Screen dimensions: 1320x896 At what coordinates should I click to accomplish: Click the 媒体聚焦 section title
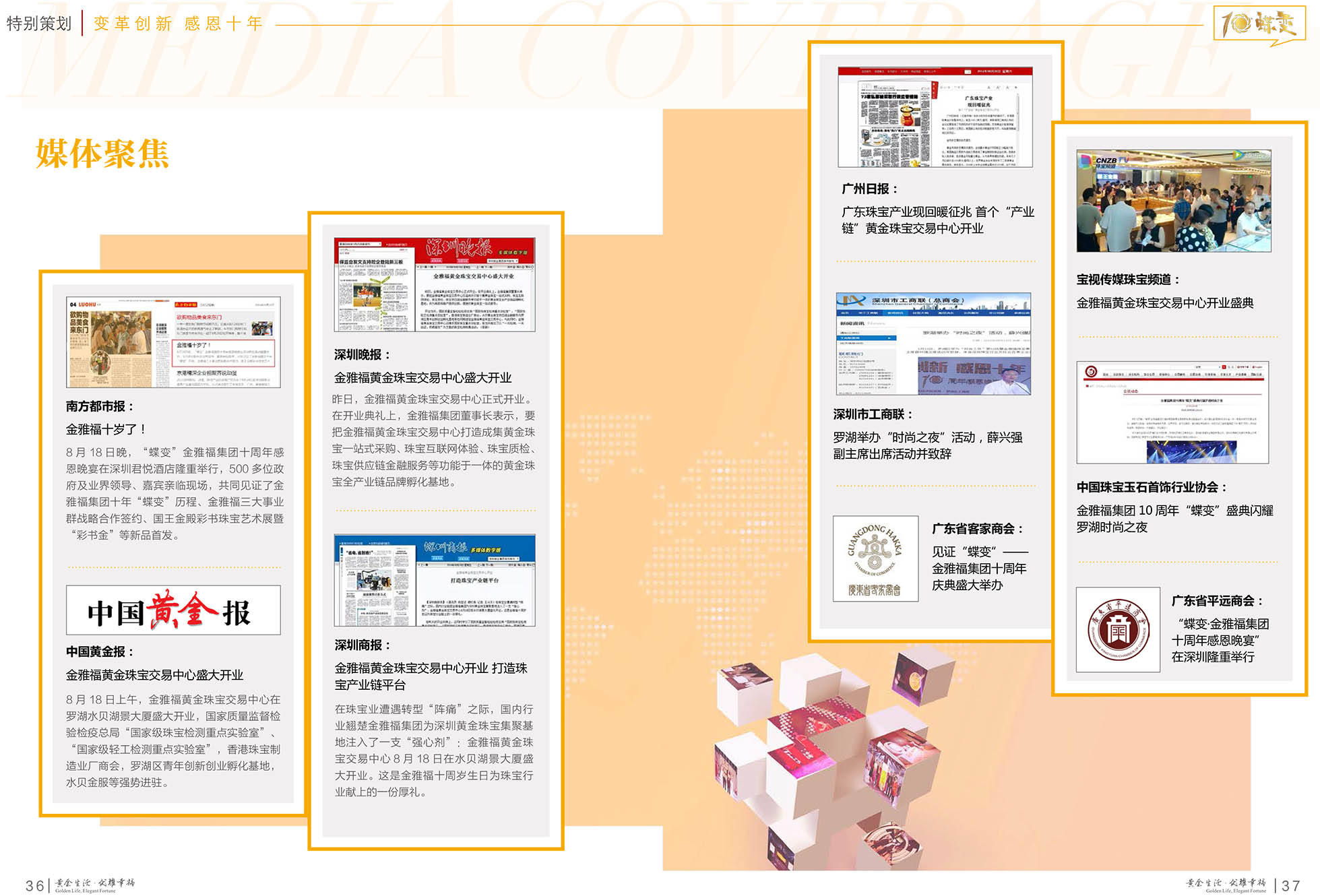point(102,154)
